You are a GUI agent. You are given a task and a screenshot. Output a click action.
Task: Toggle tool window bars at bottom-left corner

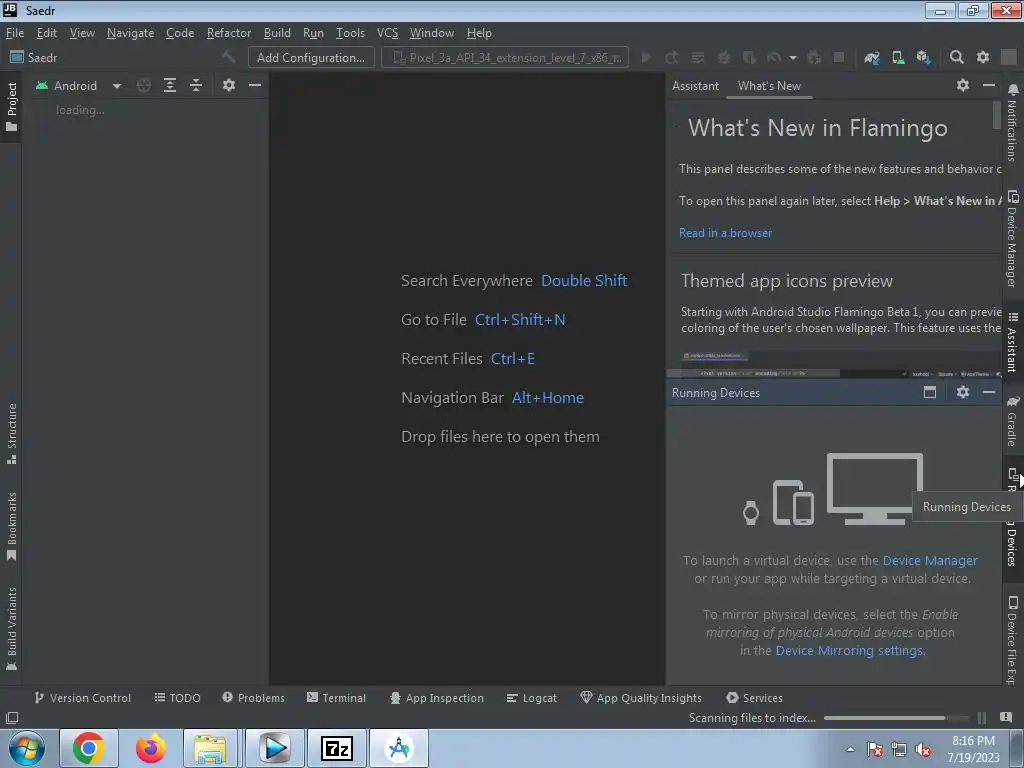tap(12, 718)
